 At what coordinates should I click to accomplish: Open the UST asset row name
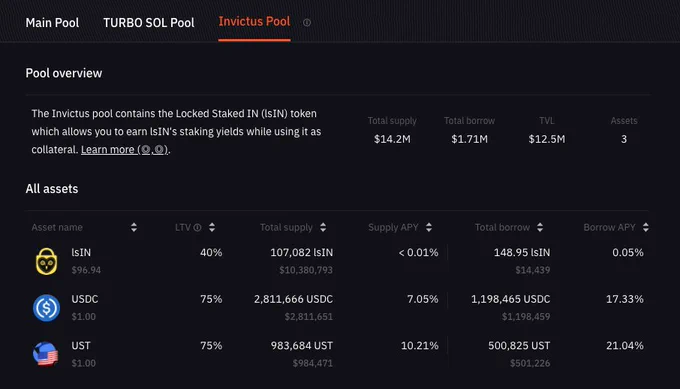pos(81,346)
